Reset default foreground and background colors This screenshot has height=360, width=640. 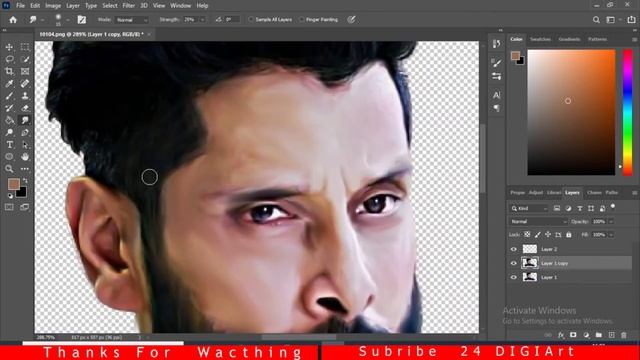pos(10,196)
